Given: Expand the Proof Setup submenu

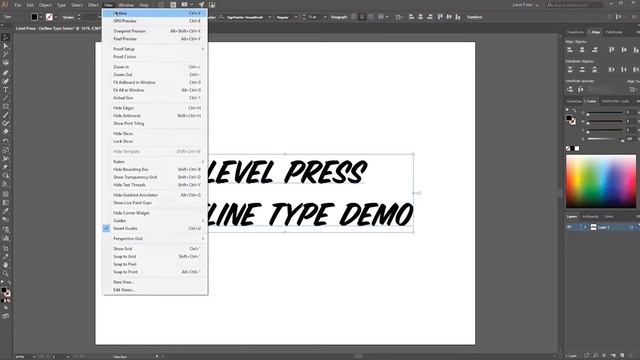Looking at the screenshot, I should pos(155,49).
